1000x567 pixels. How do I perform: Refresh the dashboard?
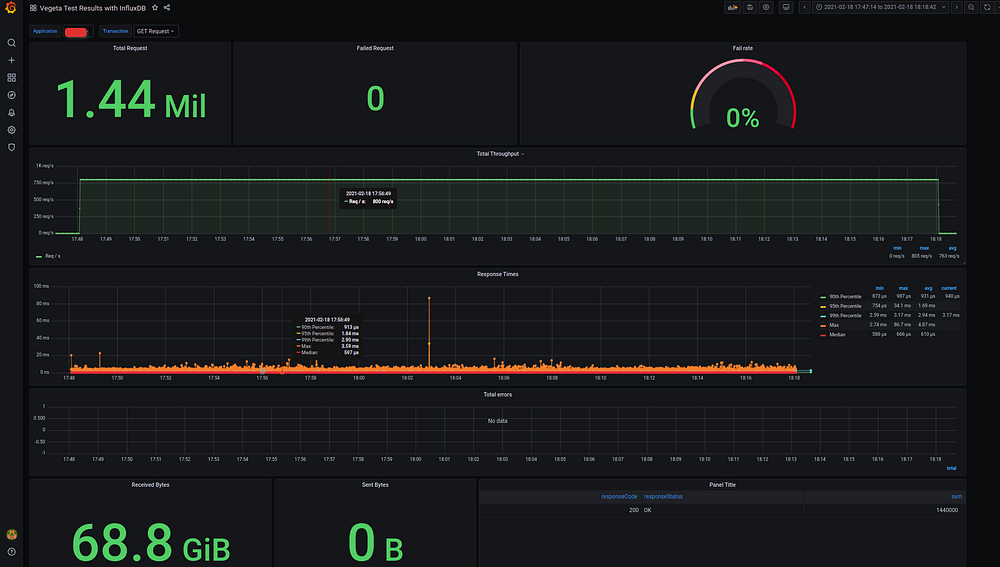987,7
